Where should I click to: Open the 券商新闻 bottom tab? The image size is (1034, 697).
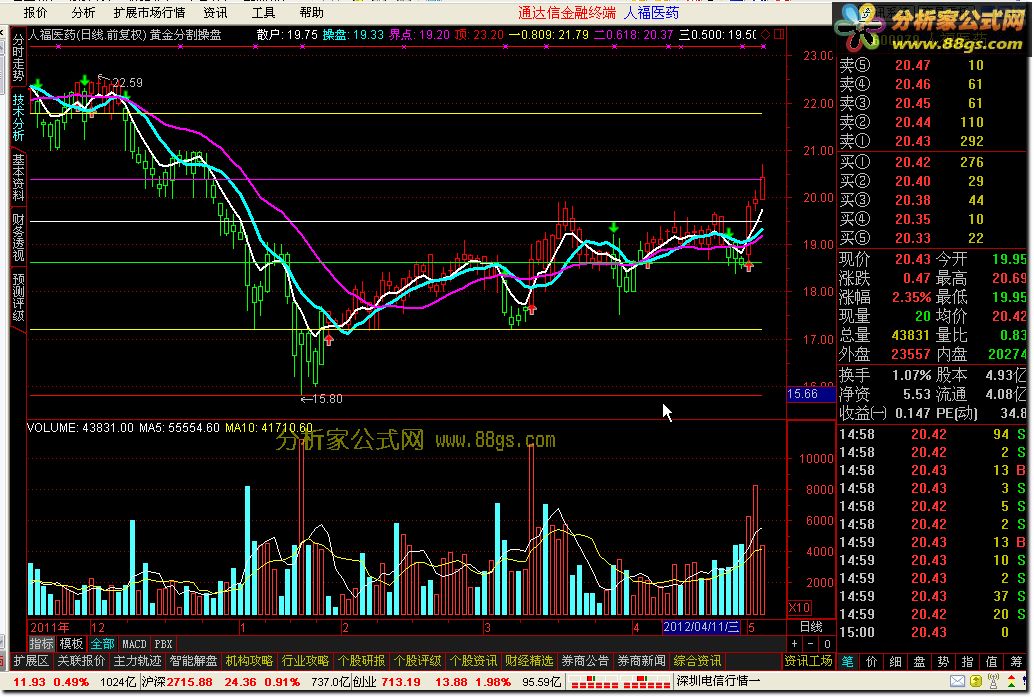tap(641, 661)
